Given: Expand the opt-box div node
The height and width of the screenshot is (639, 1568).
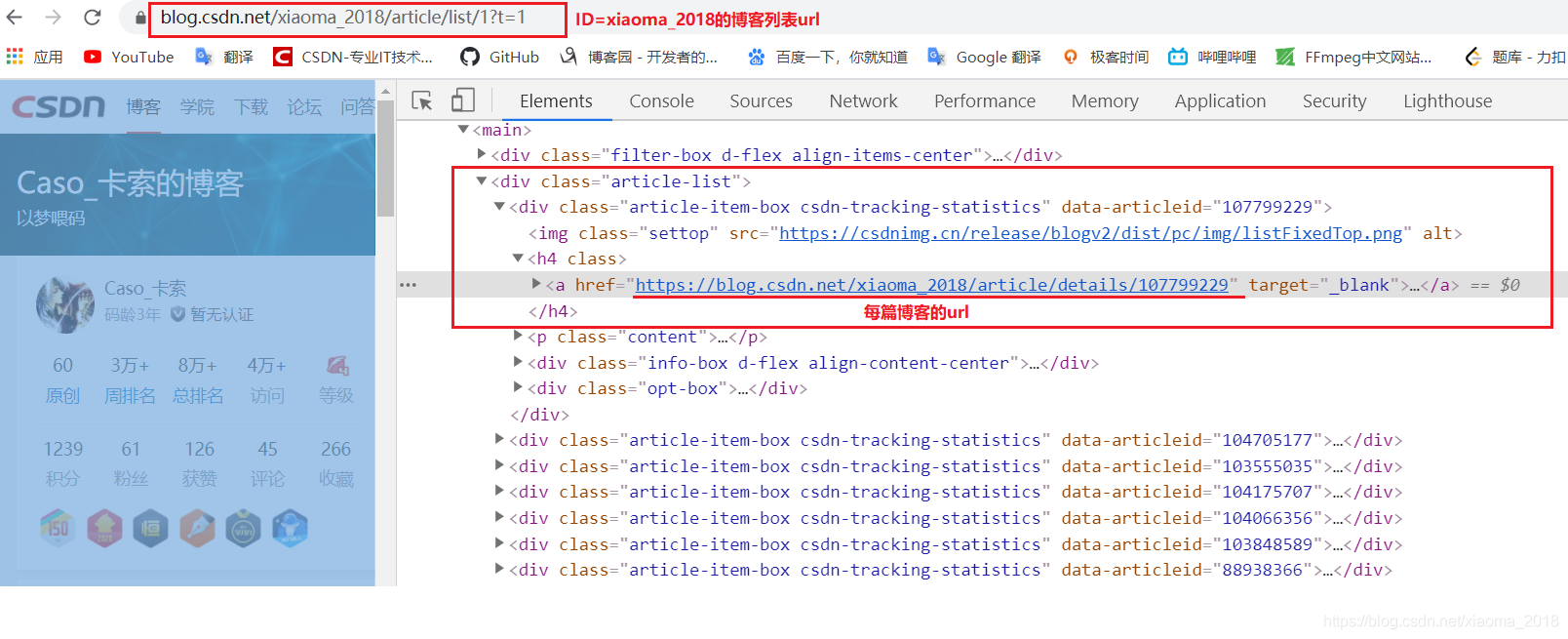Looking at the screenshot, I should click(x=518, y=387).
